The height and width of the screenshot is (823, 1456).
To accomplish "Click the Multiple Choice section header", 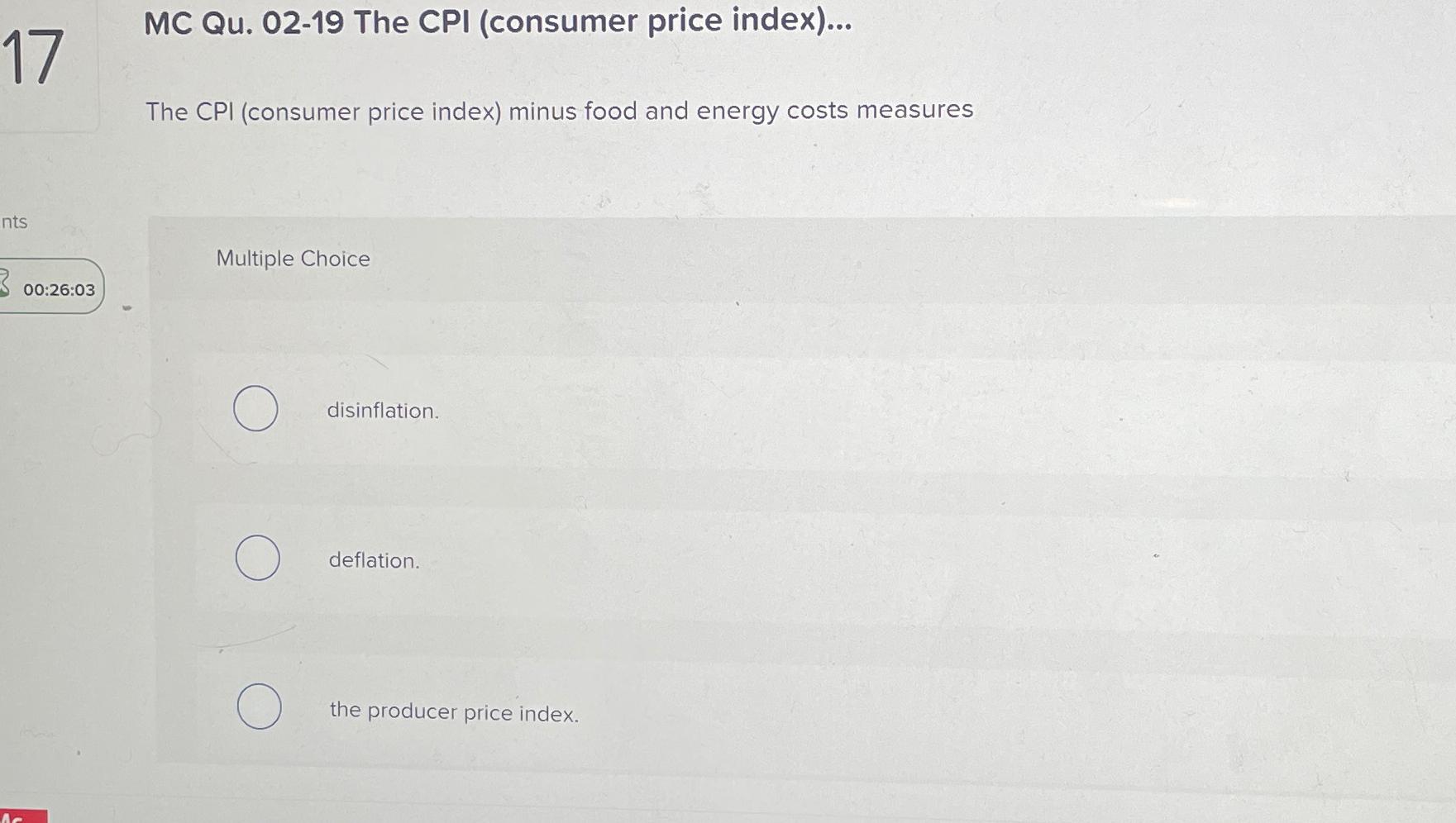I will point(292,259).
